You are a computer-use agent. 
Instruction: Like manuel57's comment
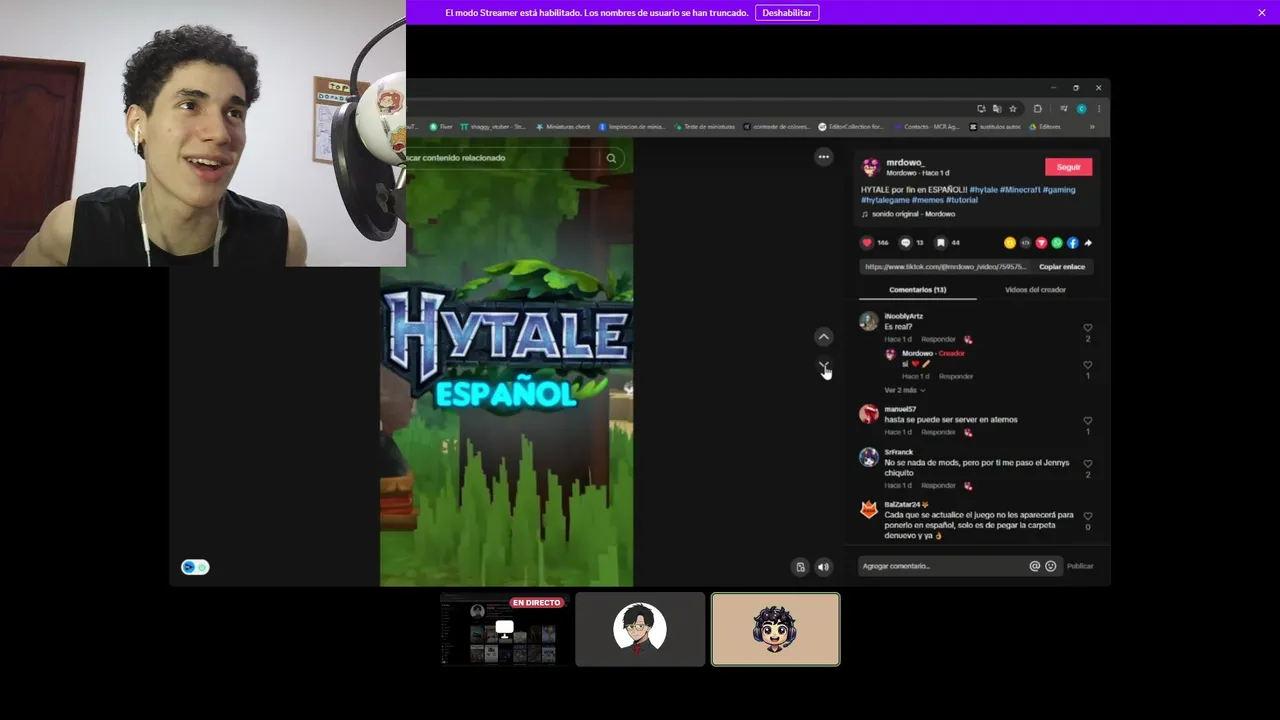1088,421
